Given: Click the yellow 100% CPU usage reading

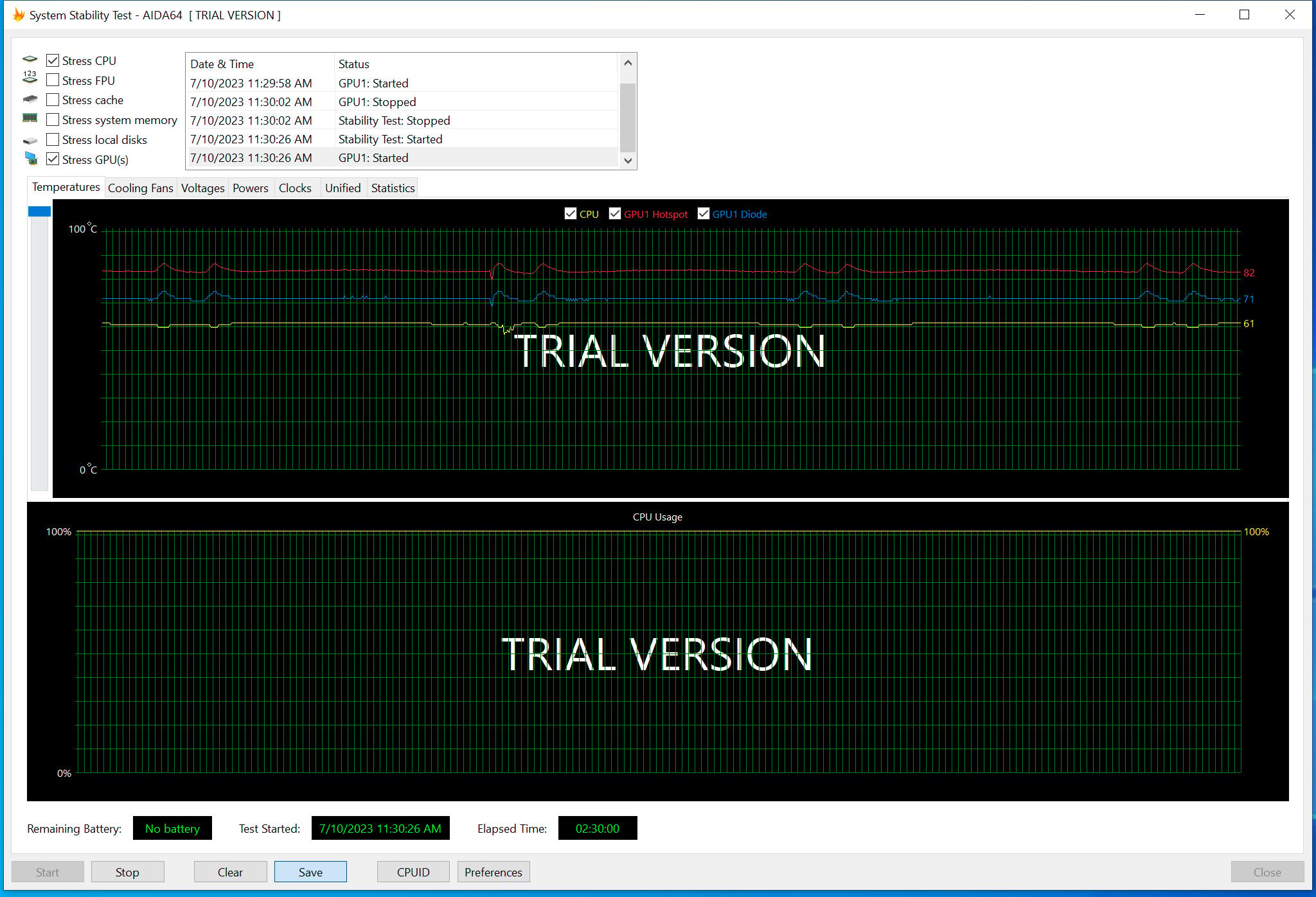Looking at the screenshot, I should point(1256,531).
